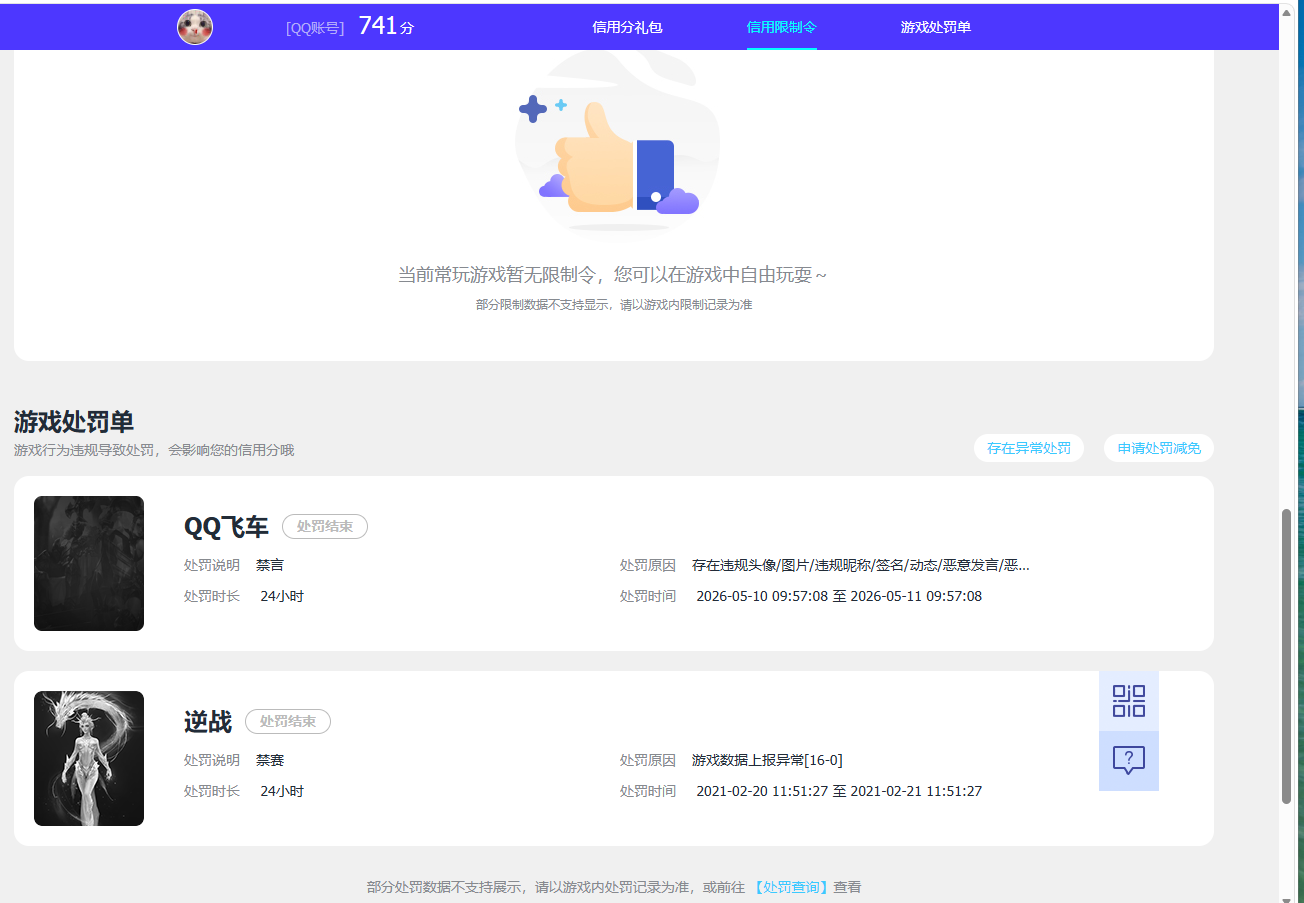This screenshot has height=903, width=1304.
Task: Go to the 游戏处罚单 tab
Action: [936, 27]
